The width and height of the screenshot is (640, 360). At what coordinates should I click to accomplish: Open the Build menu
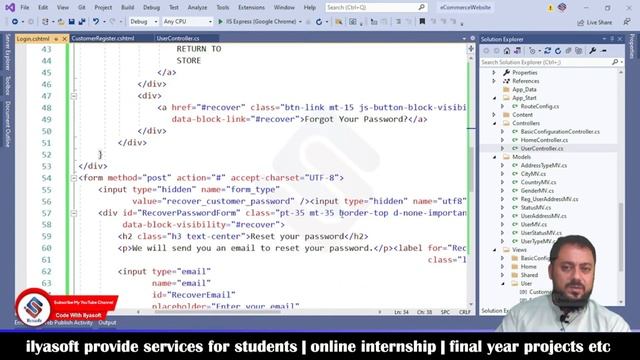point(127,7)
